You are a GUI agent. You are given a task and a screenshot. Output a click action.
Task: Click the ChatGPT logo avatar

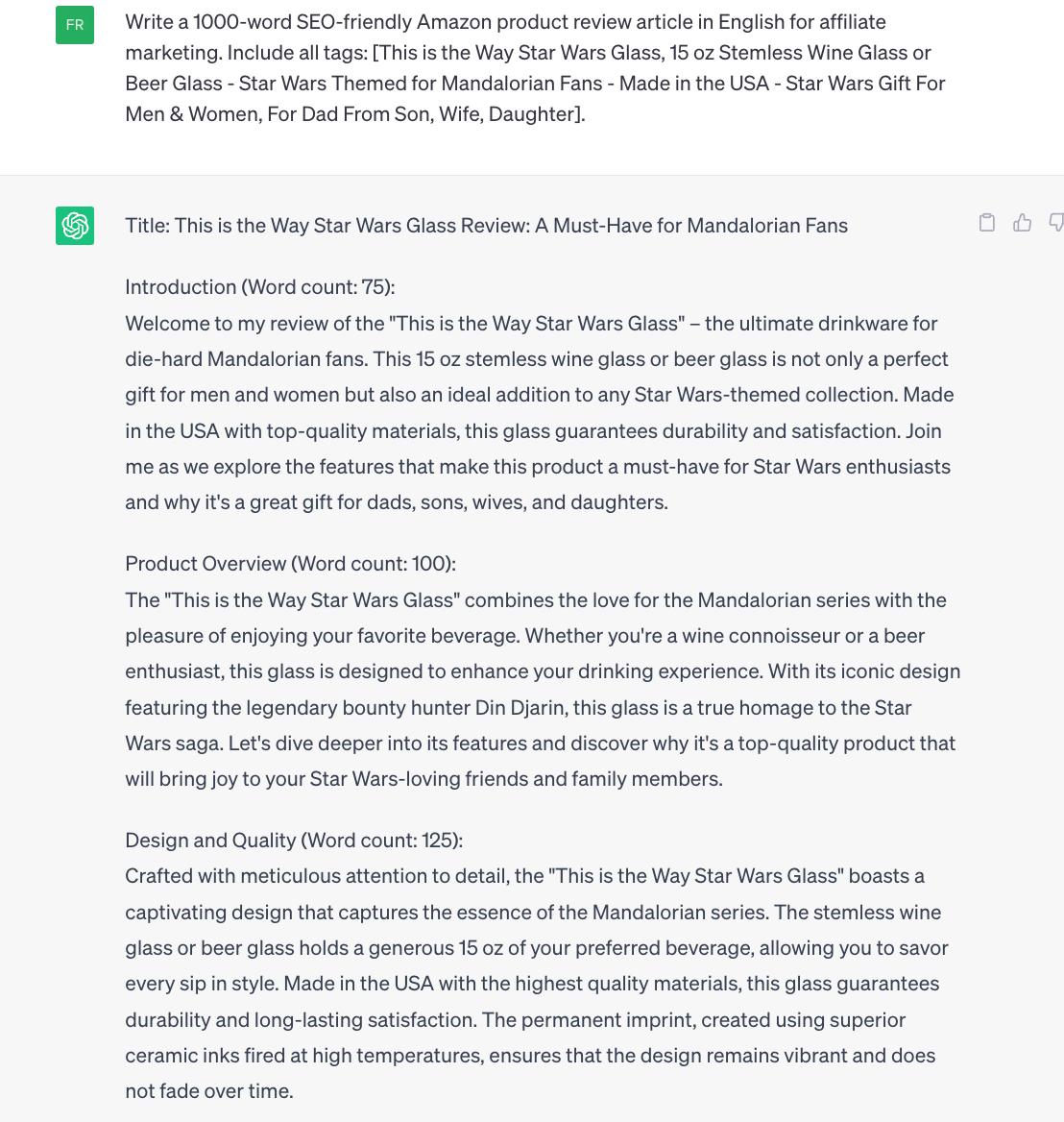click(x=75, y=226)
